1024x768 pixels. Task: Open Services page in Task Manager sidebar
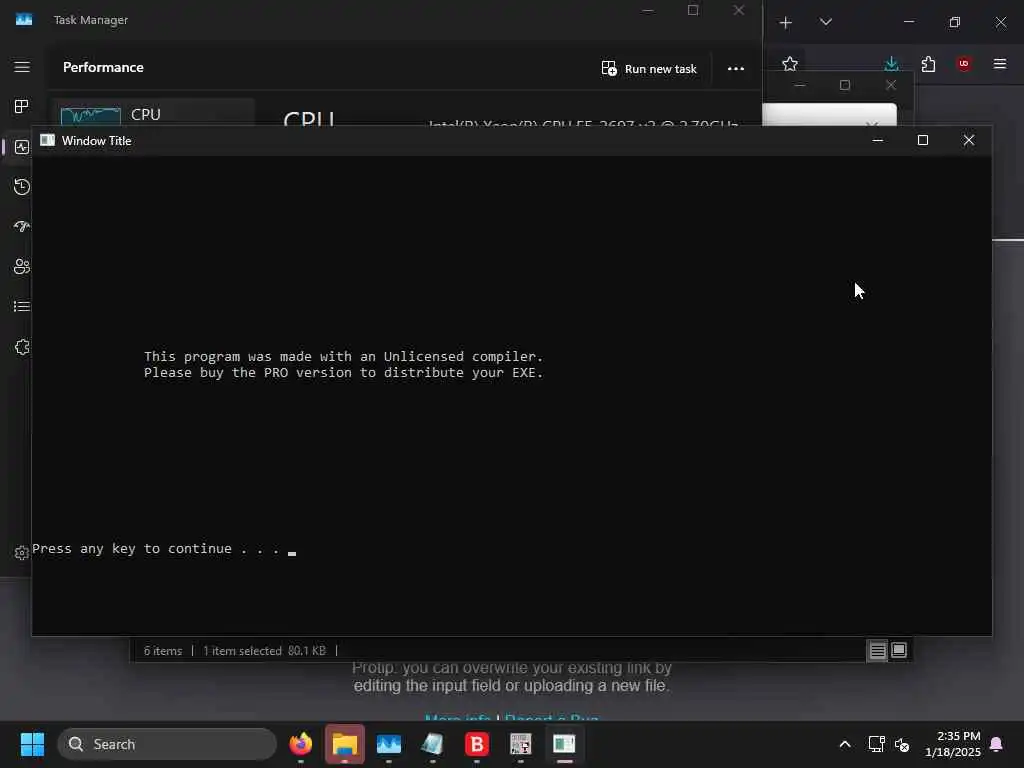(x=22, y=347)
